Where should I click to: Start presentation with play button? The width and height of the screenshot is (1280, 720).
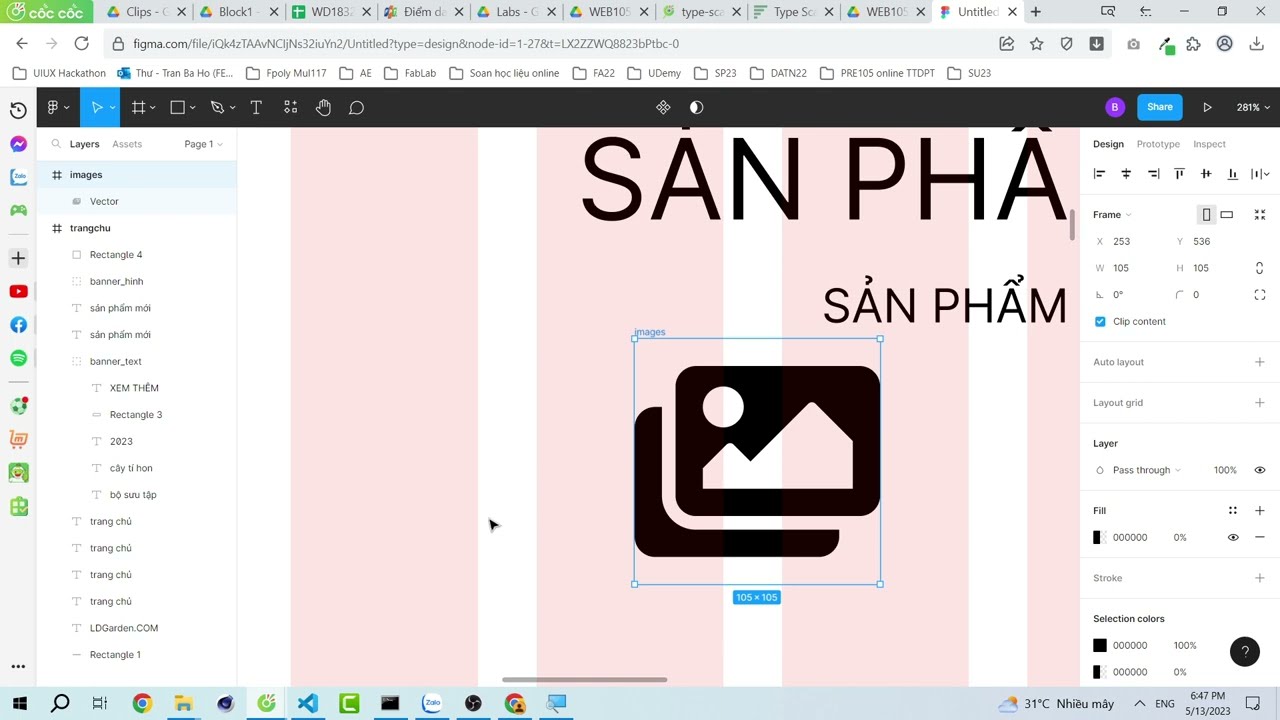1207,107
